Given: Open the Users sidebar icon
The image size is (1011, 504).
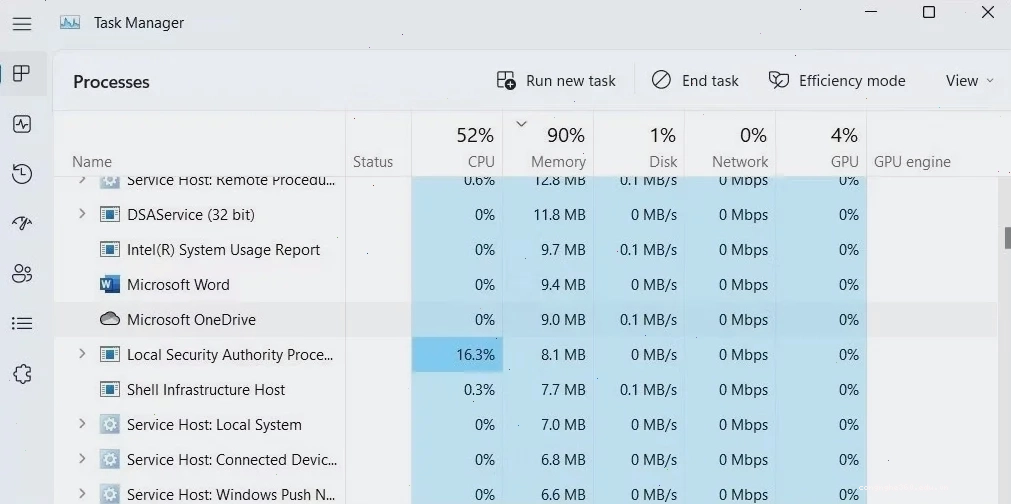Looking at the screenshot, I should pos(22,273).
